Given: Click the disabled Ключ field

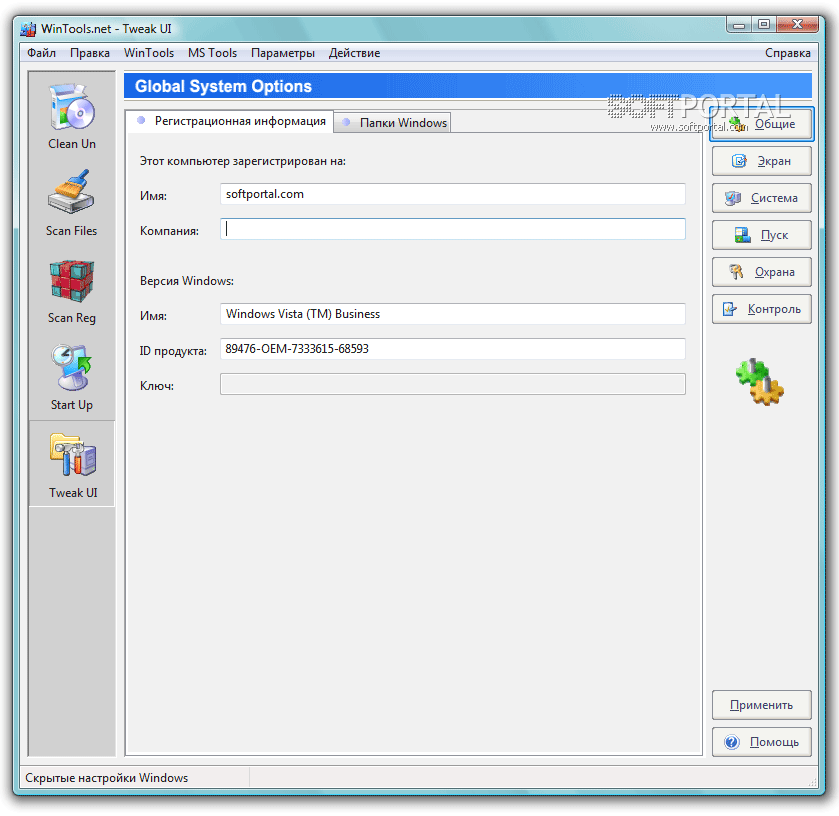Looking at the screenshot, I should point(453,384).
